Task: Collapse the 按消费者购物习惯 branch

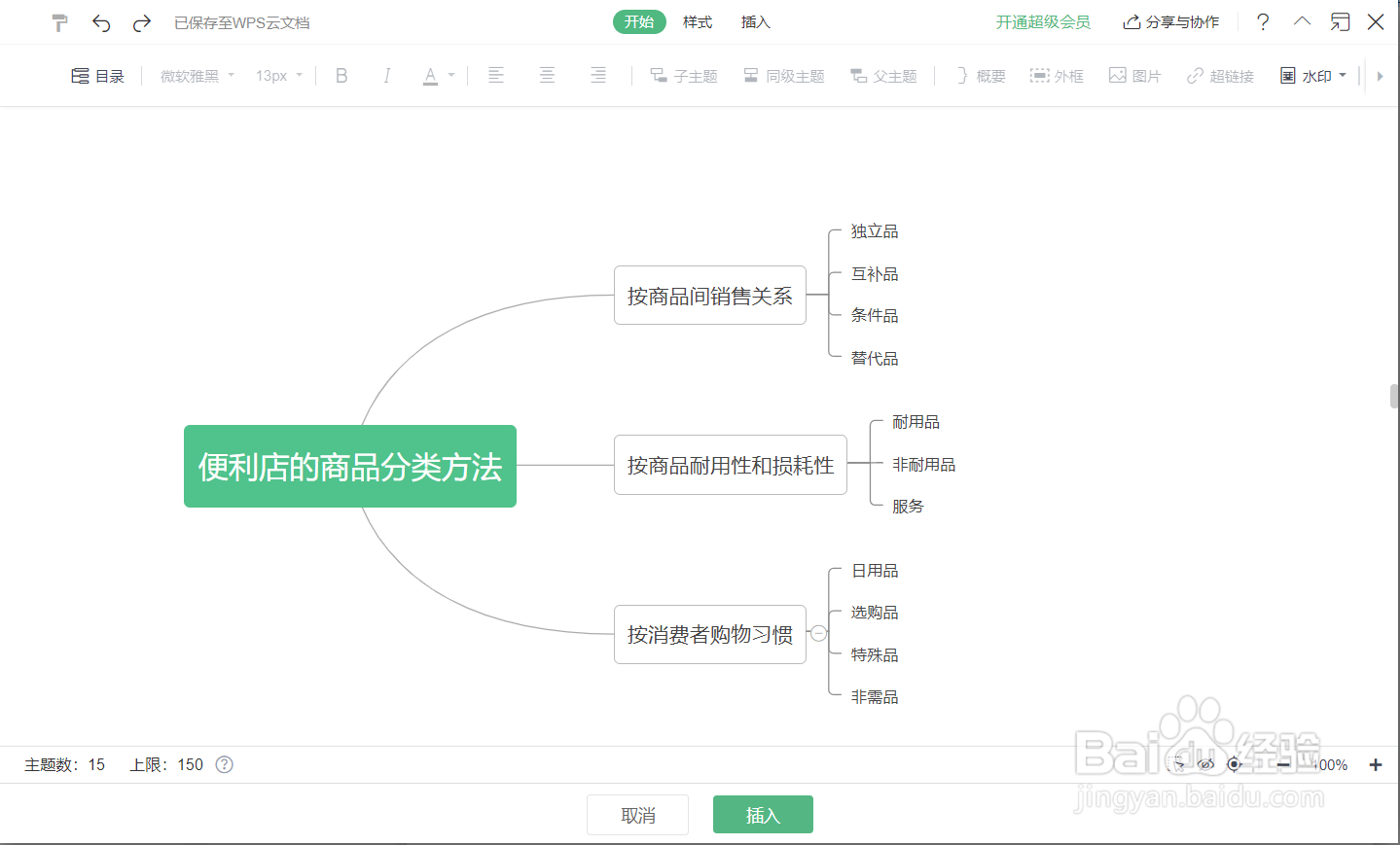Action: pos(819,634)
